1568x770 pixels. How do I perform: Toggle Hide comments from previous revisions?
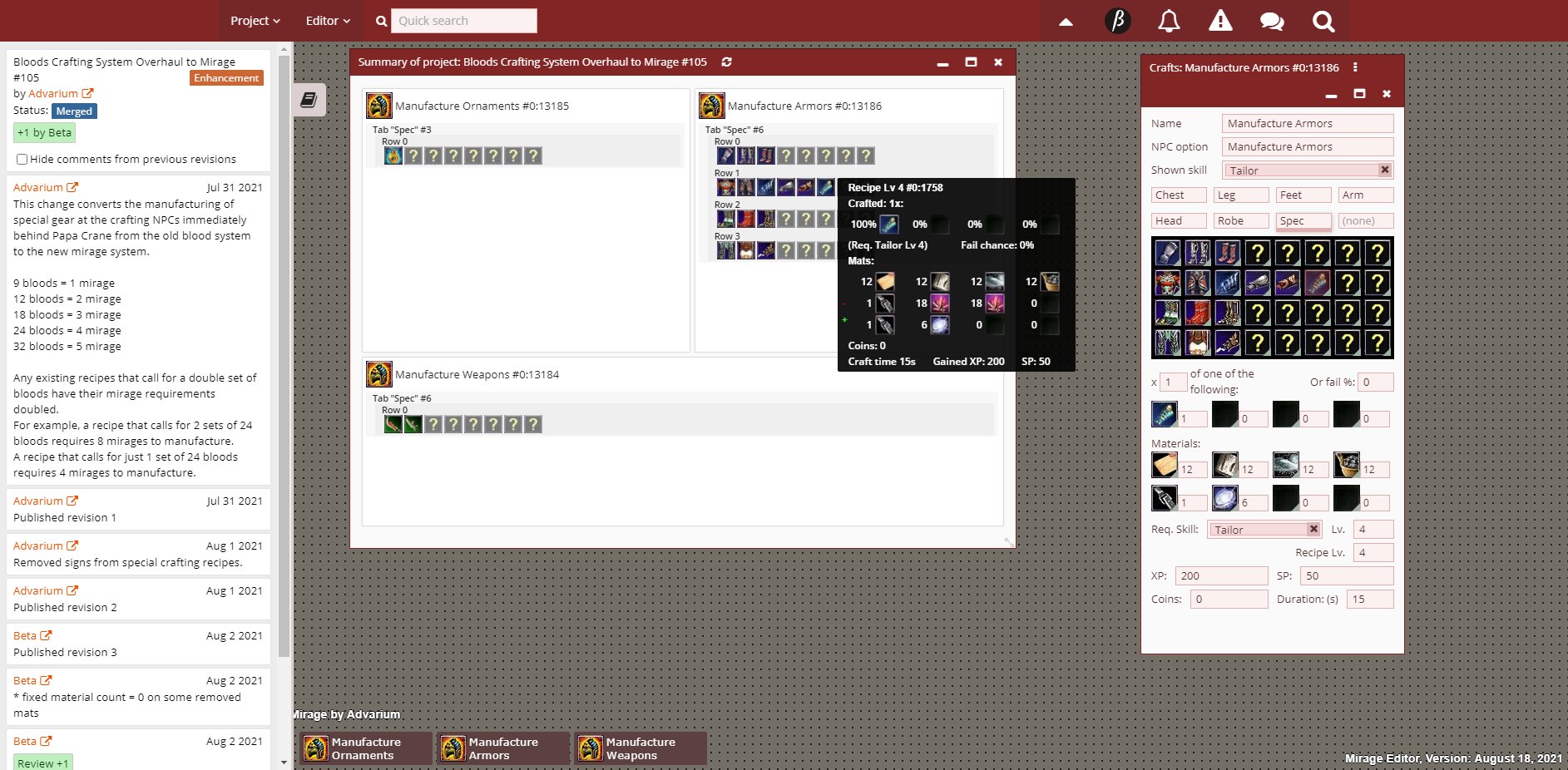[22, 160]
